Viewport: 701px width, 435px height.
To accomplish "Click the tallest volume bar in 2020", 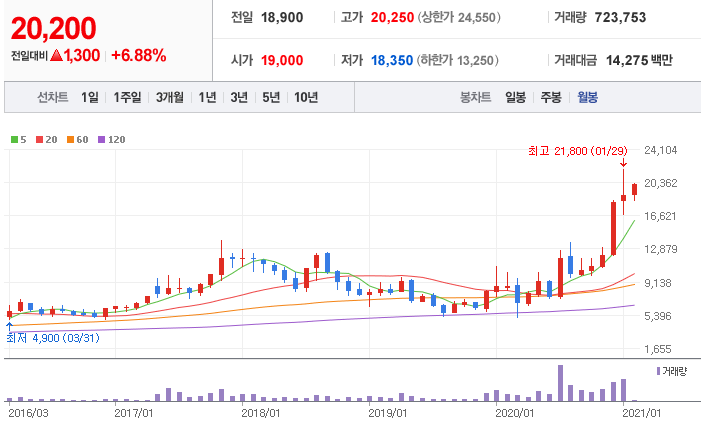I will coord(560,383).
